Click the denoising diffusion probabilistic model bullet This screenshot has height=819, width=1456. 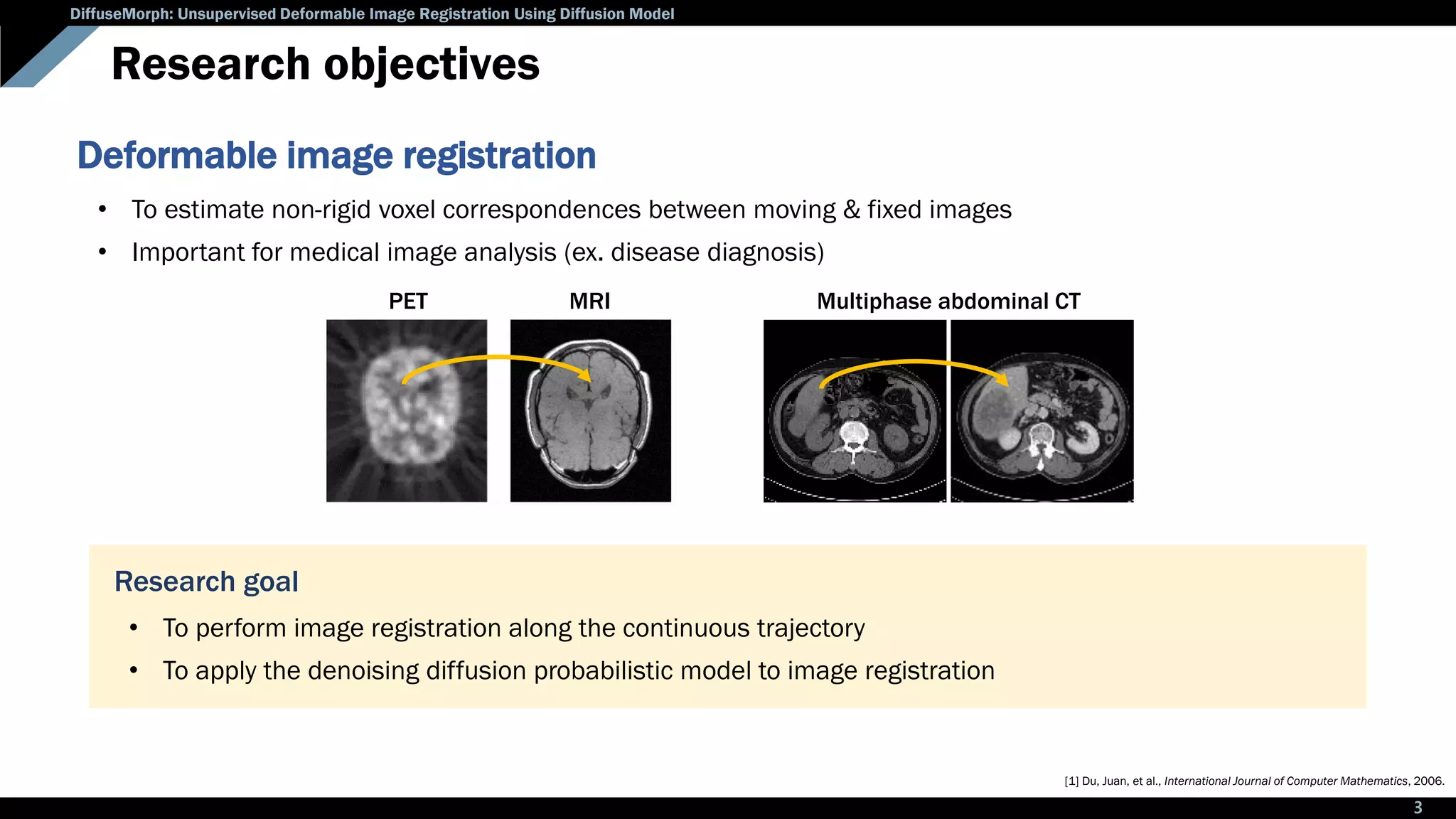tap(578, 671)
